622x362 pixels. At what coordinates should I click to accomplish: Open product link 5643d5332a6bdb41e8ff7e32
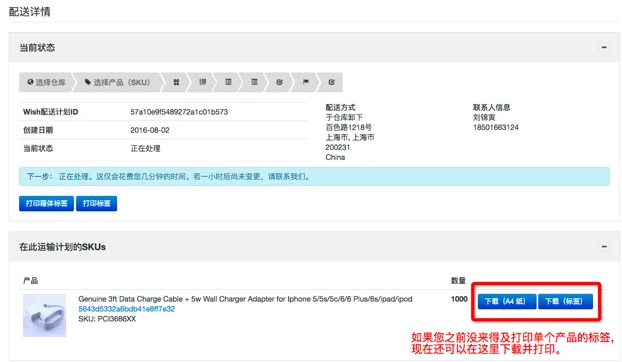(x=127, y=309)
